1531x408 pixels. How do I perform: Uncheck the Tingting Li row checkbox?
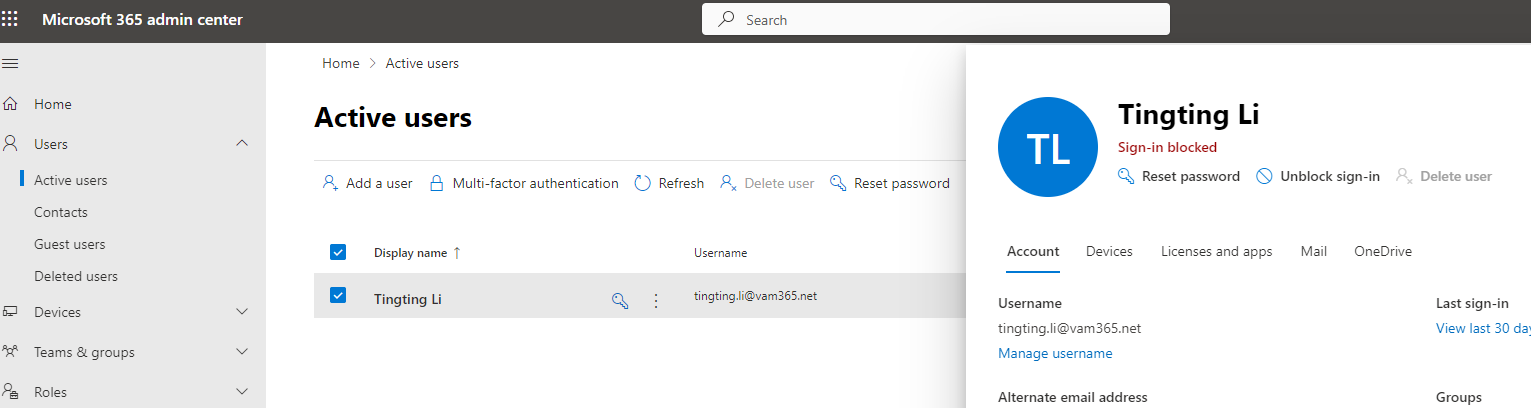coord(338,295)
